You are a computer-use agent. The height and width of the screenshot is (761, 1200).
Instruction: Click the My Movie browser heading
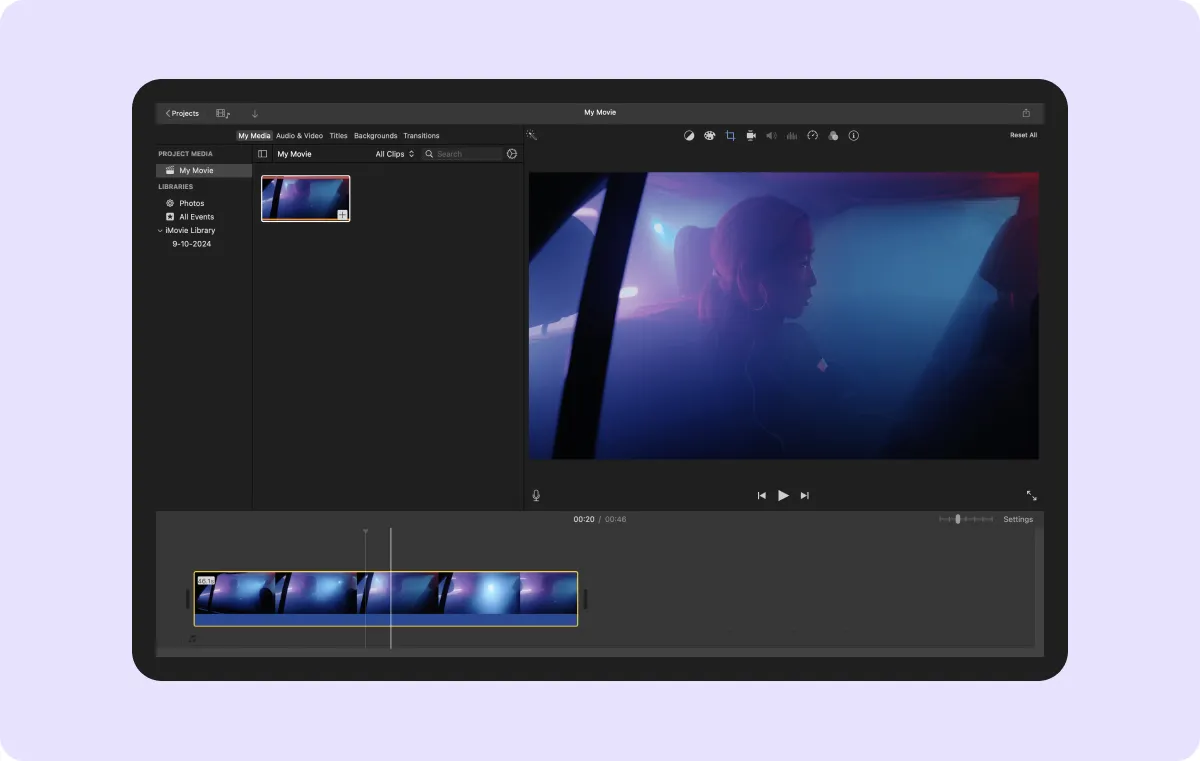(294, 154)
